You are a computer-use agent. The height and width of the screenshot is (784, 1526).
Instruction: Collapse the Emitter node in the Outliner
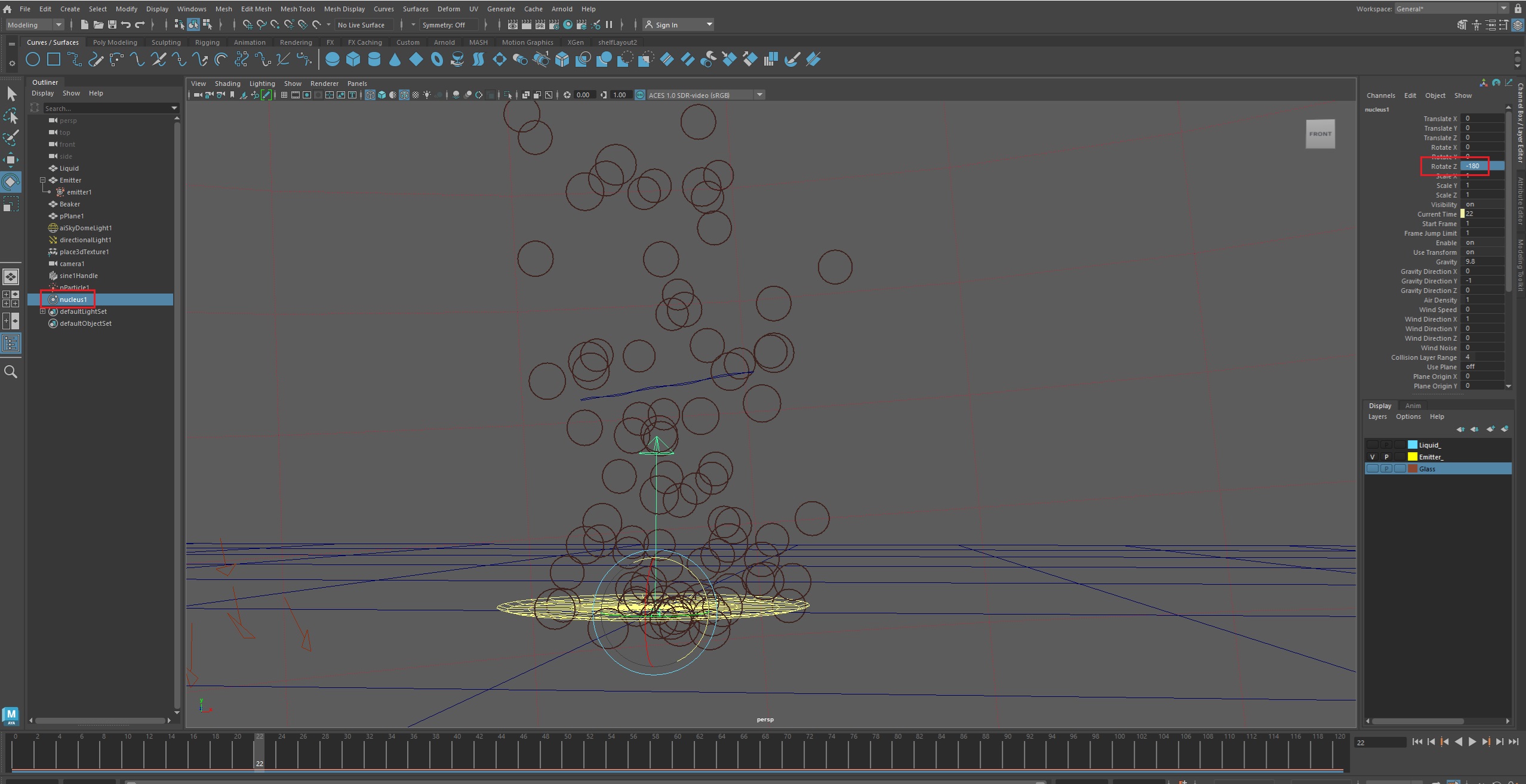(42, 180)
